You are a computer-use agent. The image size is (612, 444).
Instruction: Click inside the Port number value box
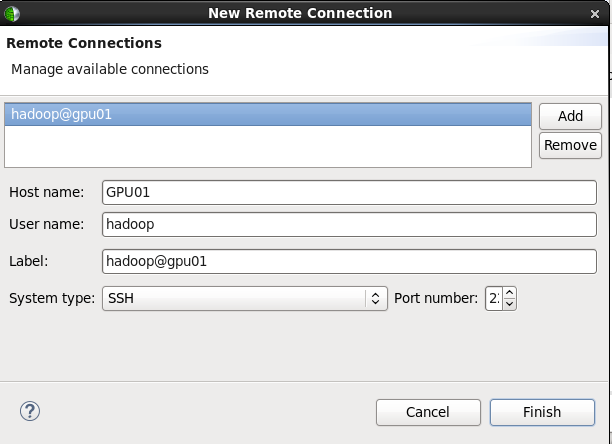coord(494,298)
